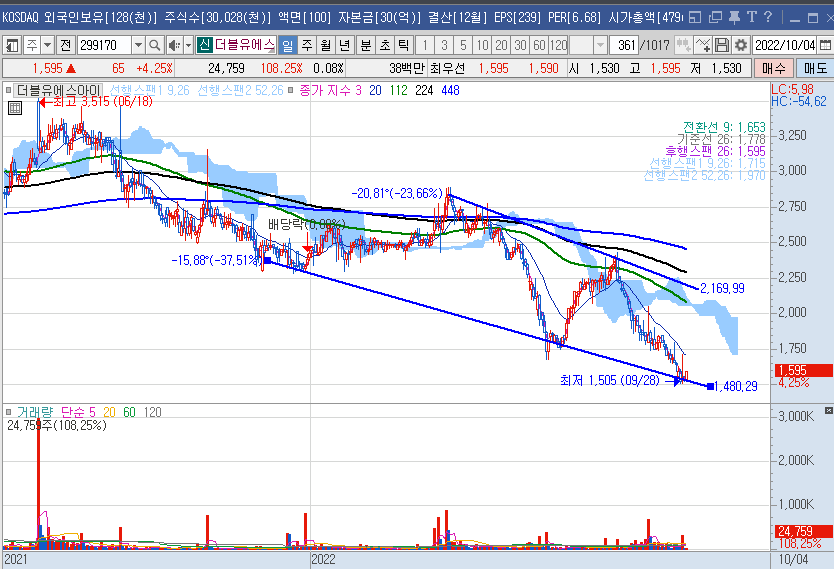The image size is (834, 569).
Task: Expand the speaker options dropdown arrow
Action: 188,45
